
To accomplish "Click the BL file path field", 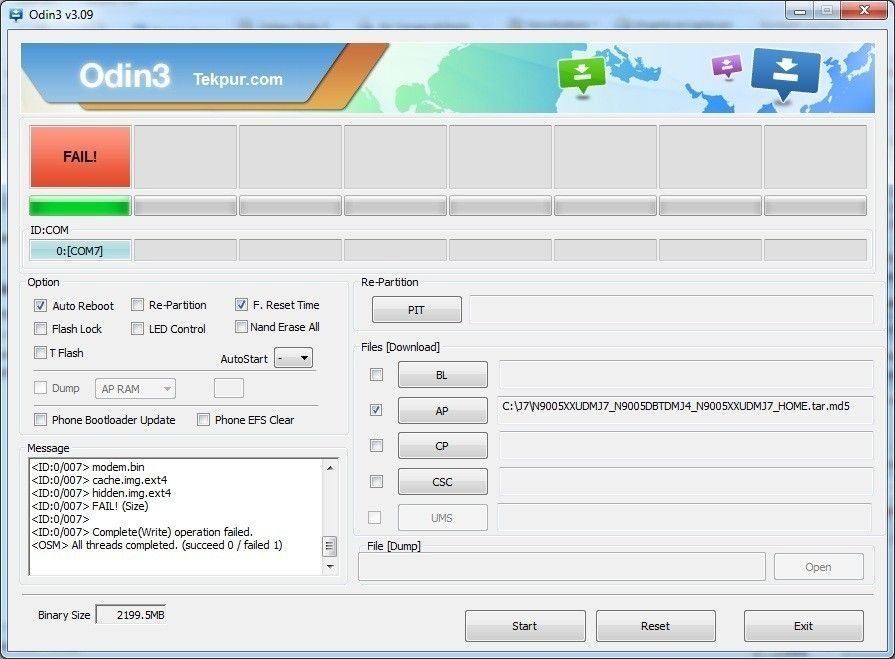I will click(686, 375).
